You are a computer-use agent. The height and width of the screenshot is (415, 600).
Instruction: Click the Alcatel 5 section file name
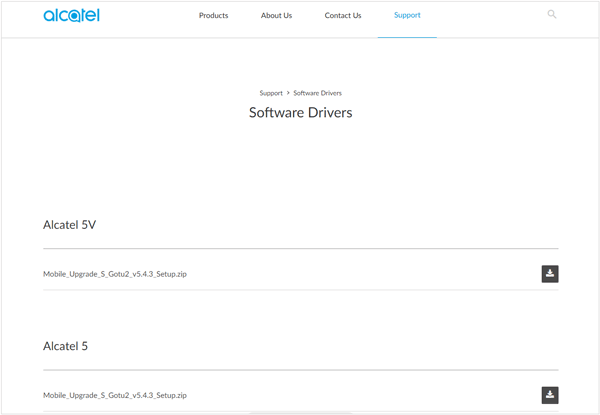tap(115, 395)
